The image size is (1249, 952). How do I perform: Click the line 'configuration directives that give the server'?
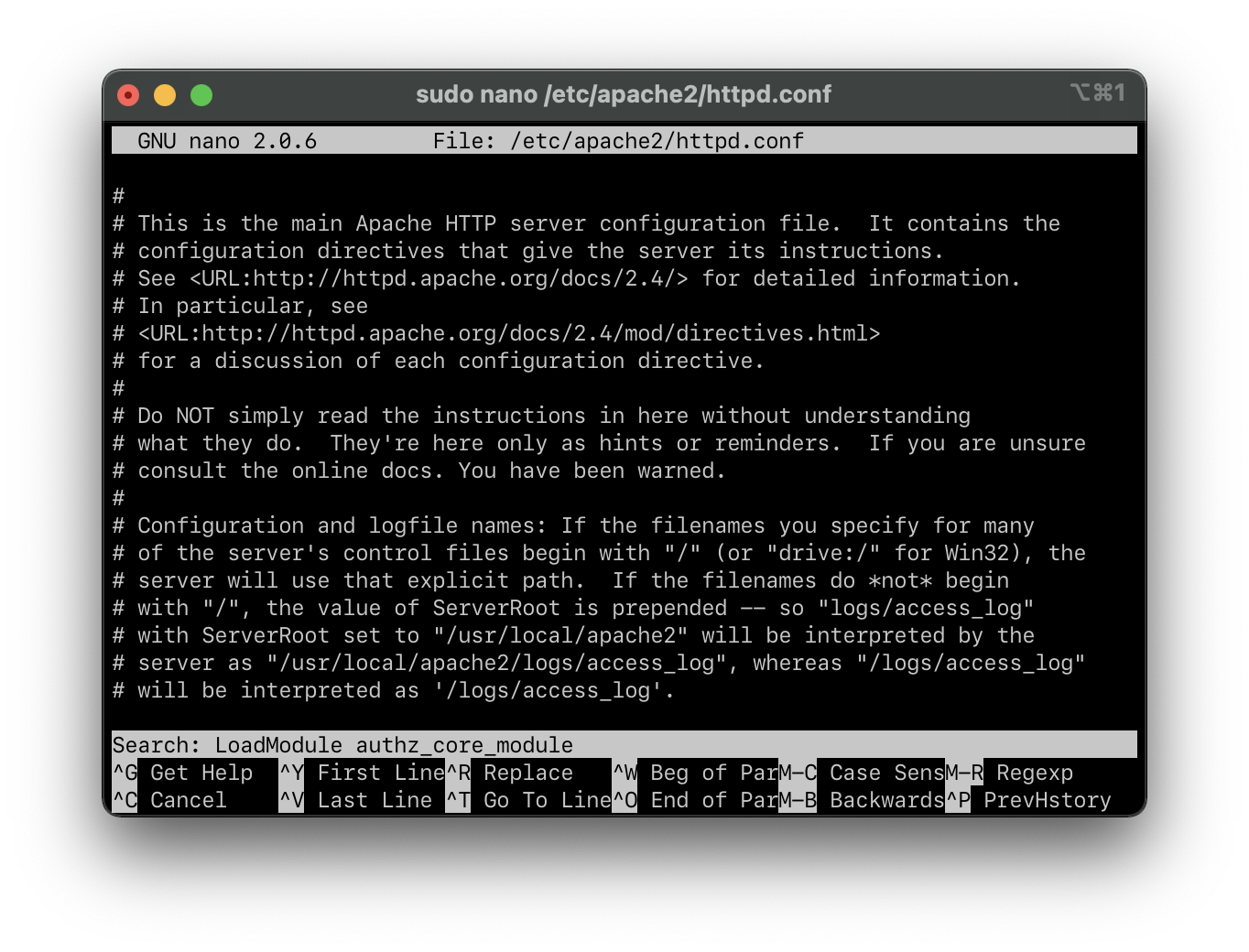tap(527, 251)
